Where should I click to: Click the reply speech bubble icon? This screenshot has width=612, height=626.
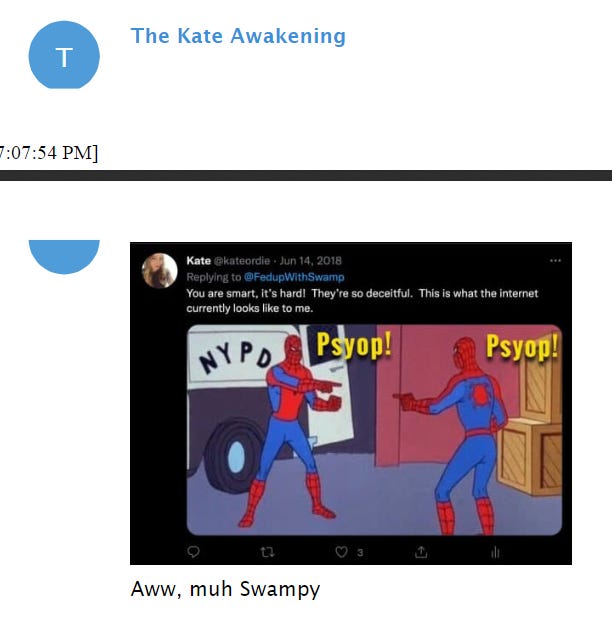point(193,552)
